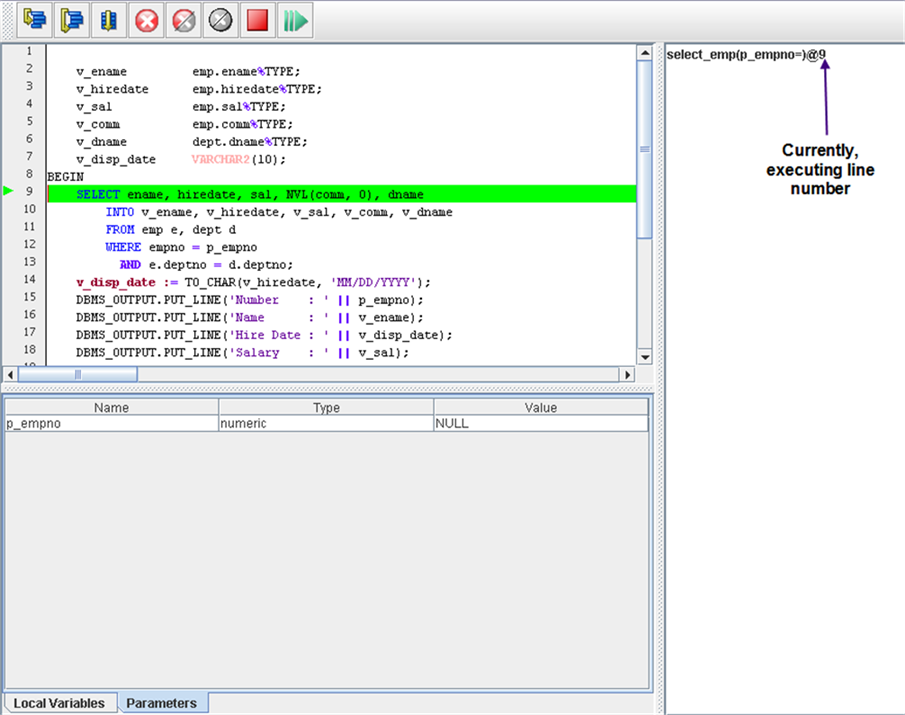Screen dimensions: 905x715
Task: Click the solid red circle X icon
Action: (x=147, y=20)
